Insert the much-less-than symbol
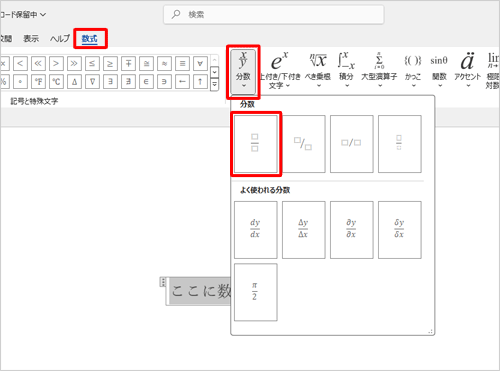The image size is (500, 371). click(x=38, y=63)
